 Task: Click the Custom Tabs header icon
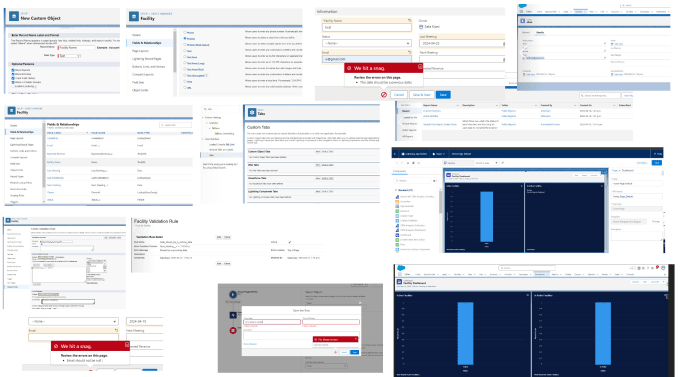pos(252,112)
